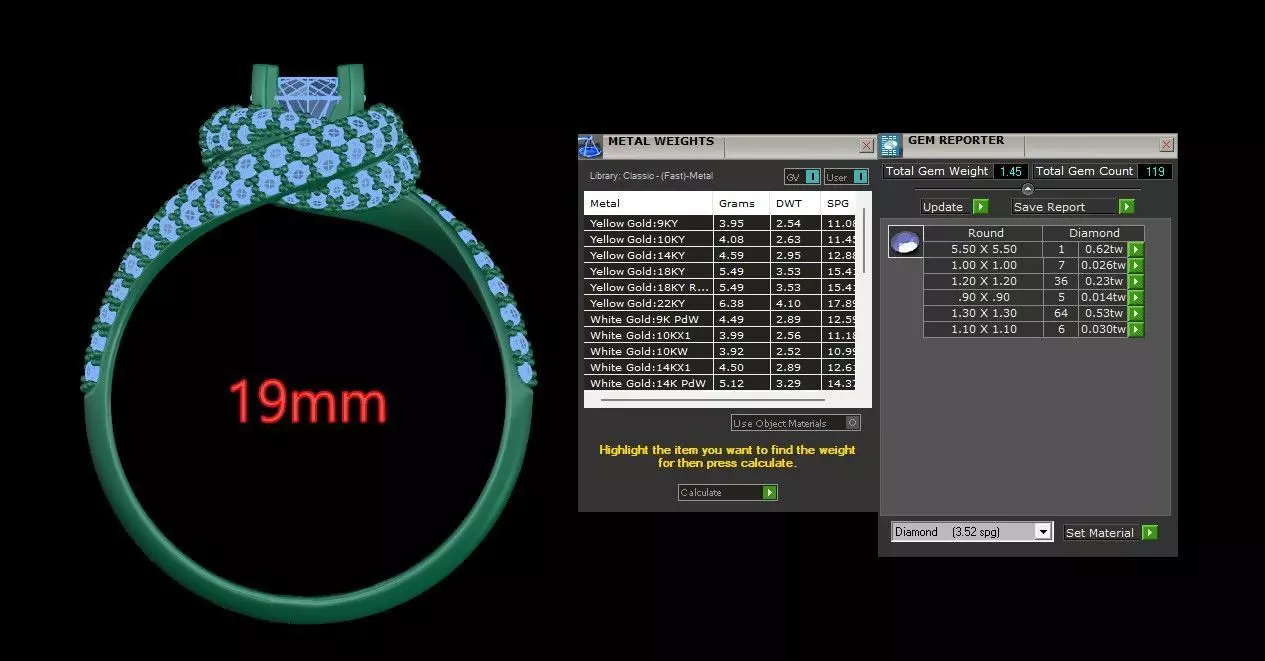Viewport: 1265px width, 661px height.
Task: Click the metal list vertical scrollbar
Action: click(862, 240)
